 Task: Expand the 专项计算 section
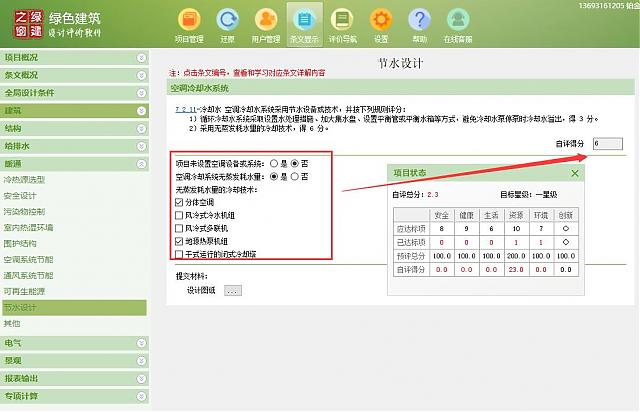point(141,396)
